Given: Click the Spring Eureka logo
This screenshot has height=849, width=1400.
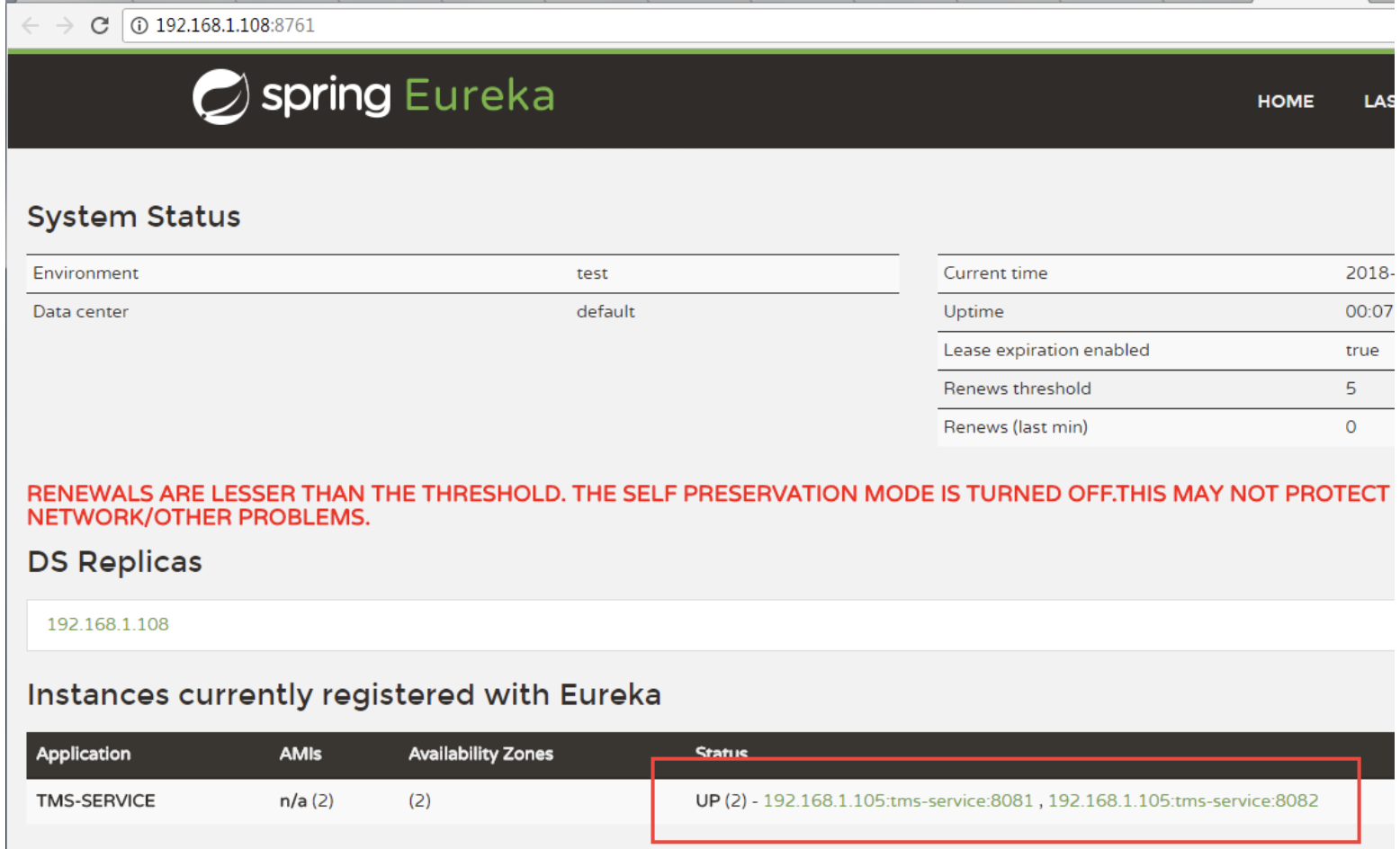Looking at the screenshot, I should tap(372, 97).
